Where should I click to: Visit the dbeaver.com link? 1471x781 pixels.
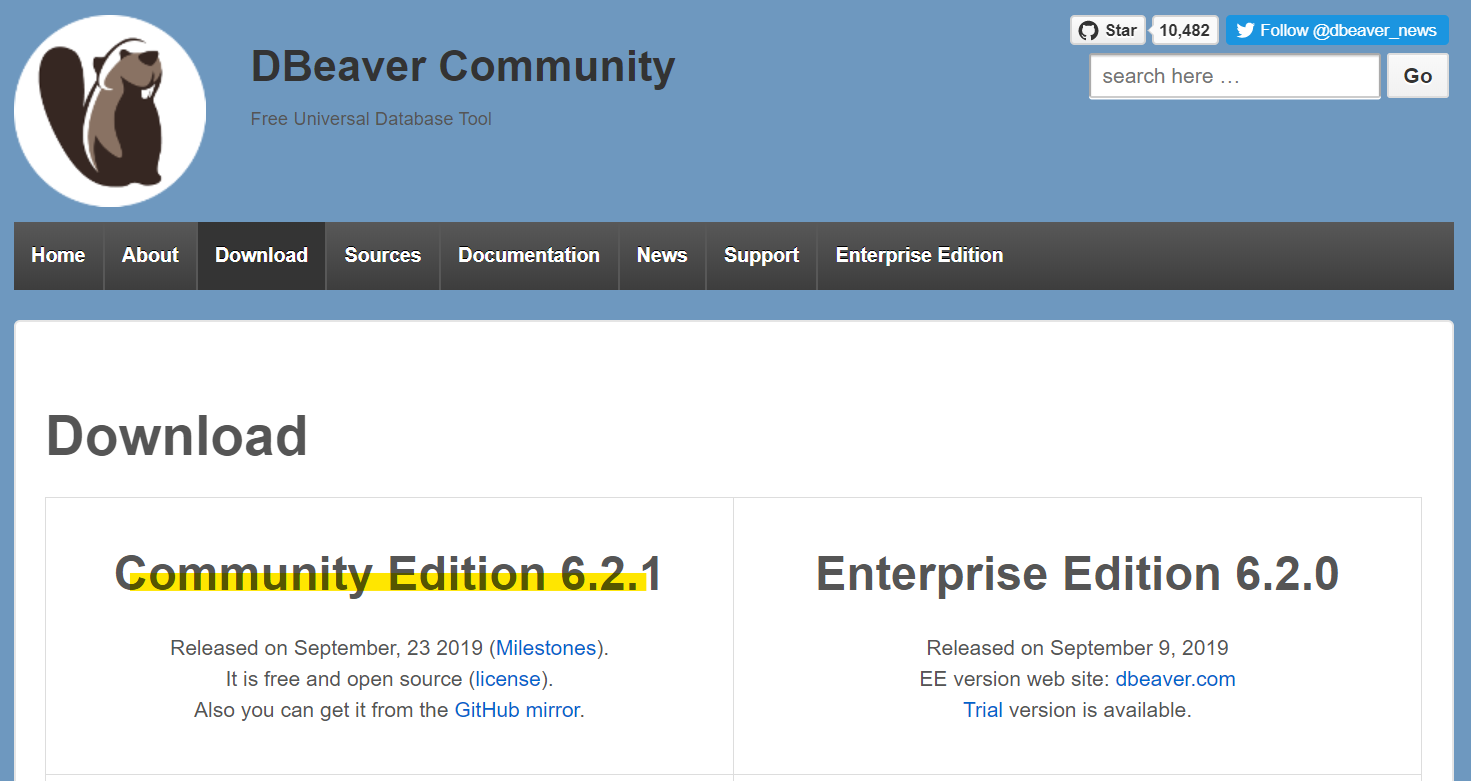point(1176,679)
